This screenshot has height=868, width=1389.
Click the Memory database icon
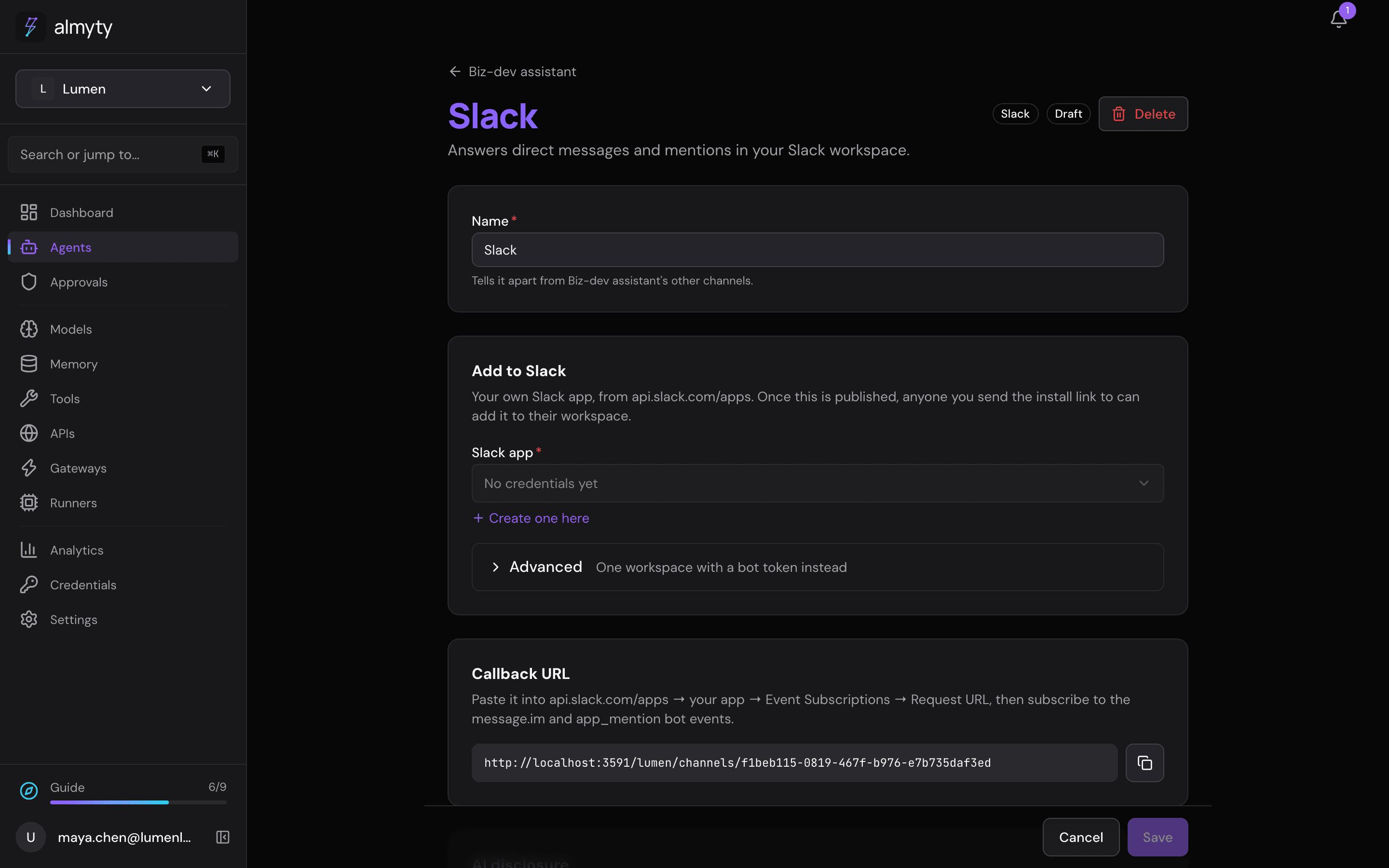tap(29, 364)
